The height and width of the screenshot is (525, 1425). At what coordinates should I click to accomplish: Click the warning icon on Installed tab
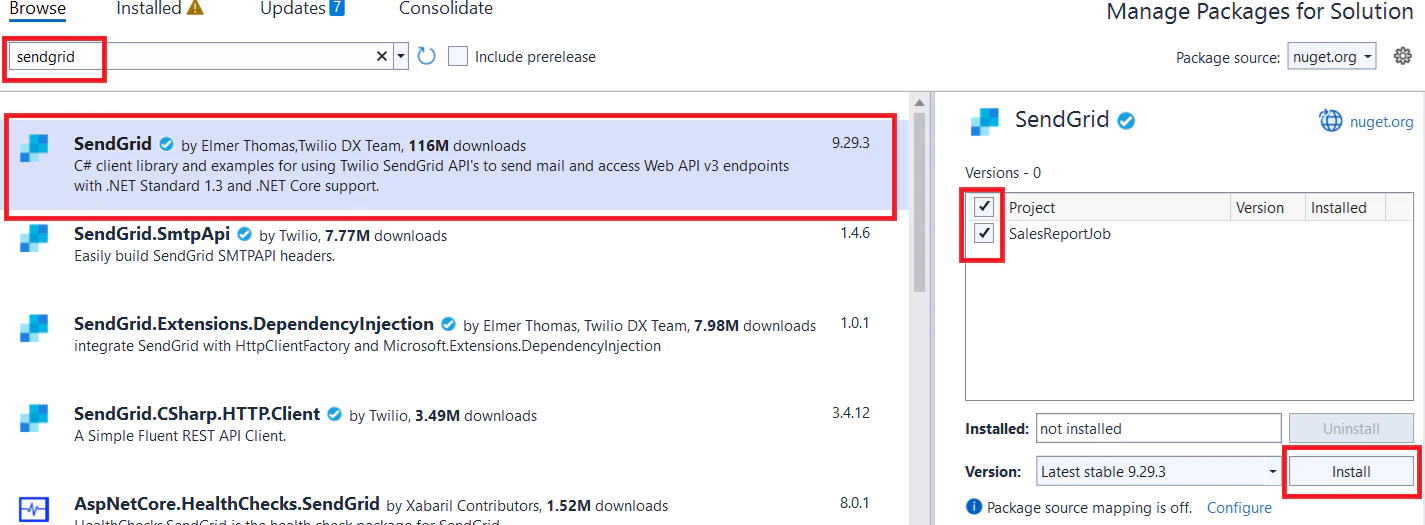(x=195, y=9)
